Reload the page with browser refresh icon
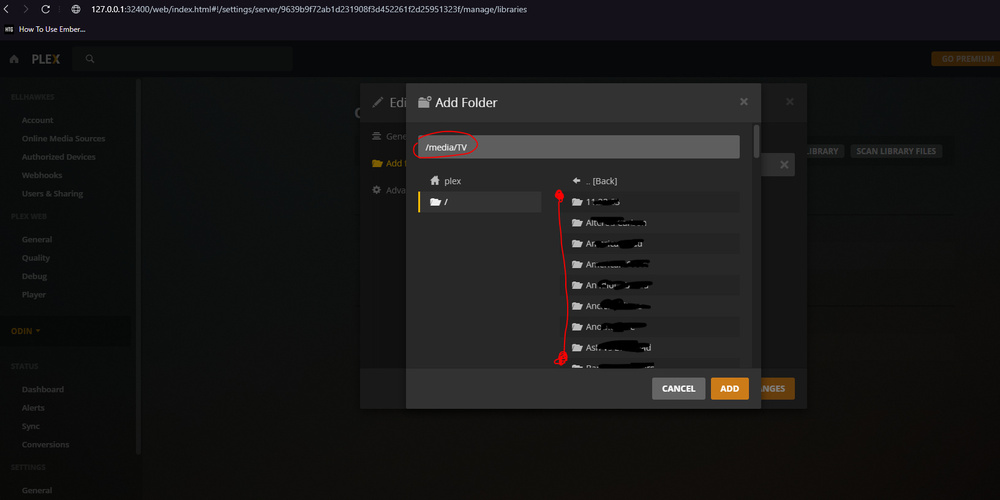The height and width of the screenshot is (500, 1000). tap(46, 10)
